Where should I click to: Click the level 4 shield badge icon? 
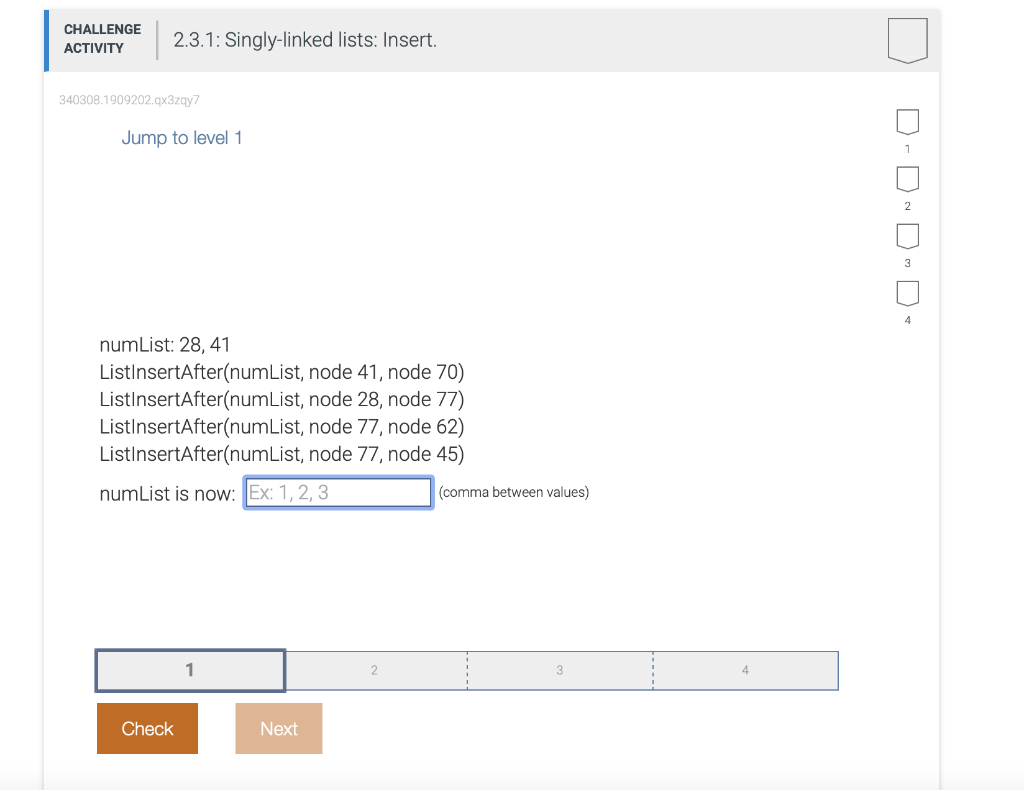point(907,294)
